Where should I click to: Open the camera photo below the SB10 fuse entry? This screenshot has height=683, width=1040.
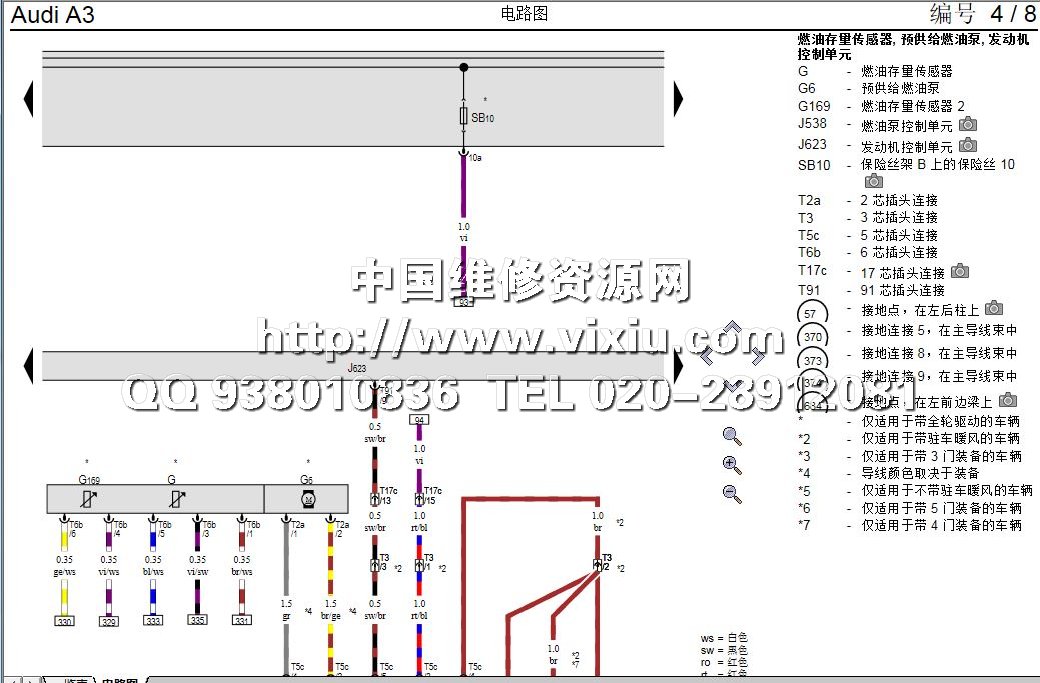[x=874, y=180]
